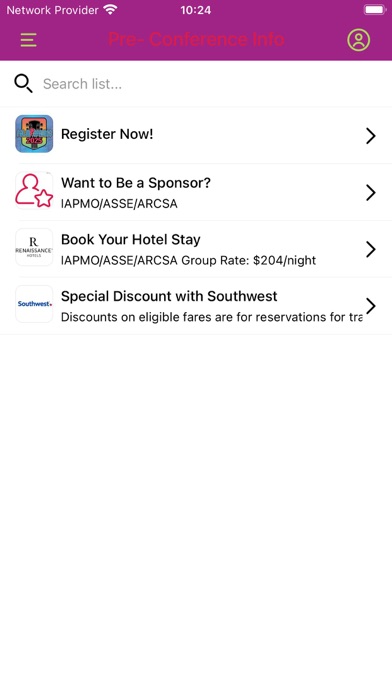
Task: Click the 10:24 clock in status bar
Action: coord(196,10)
